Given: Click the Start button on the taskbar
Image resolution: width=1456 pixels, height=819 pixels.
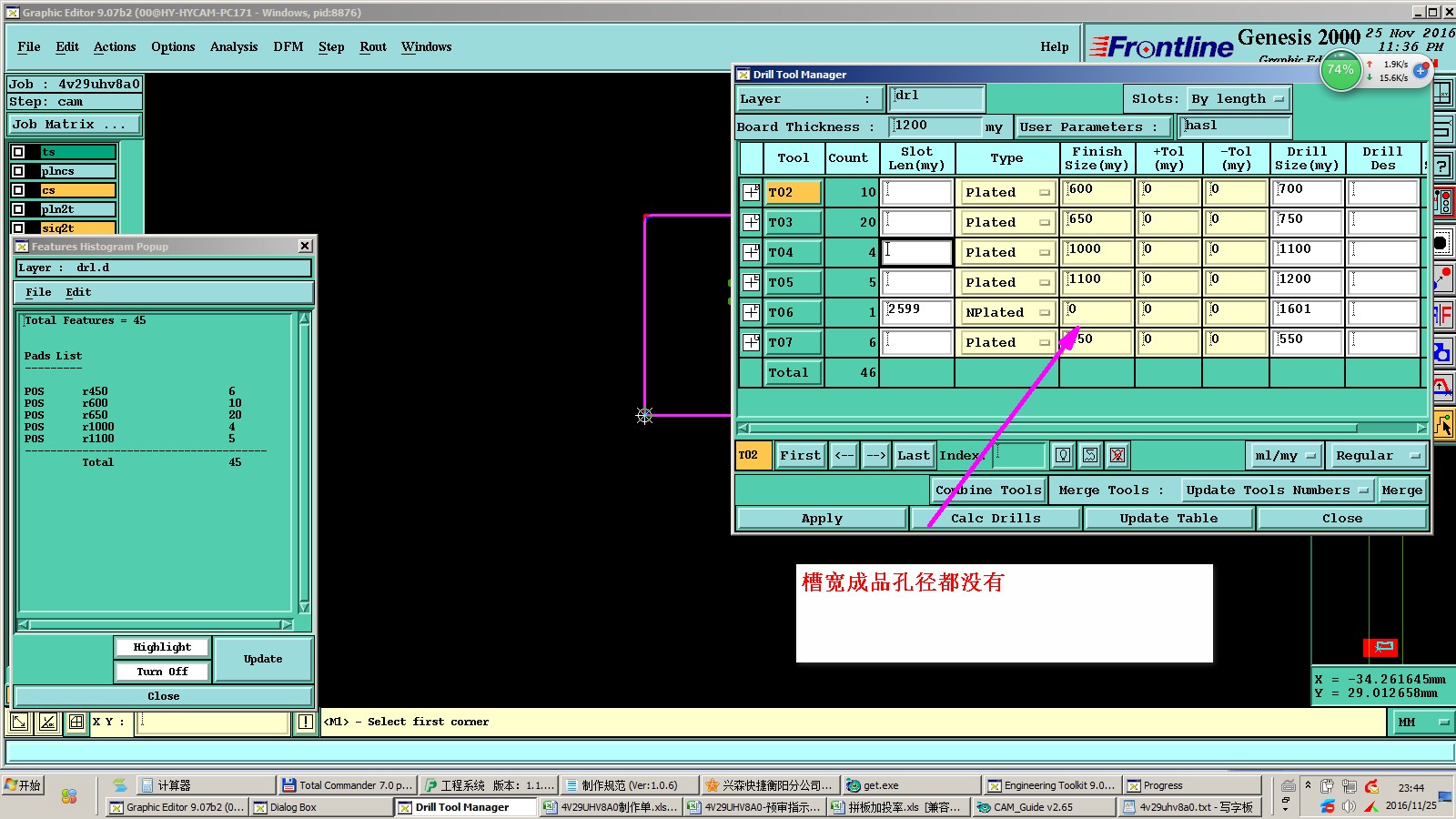Looking at the screenshot, I should [24, 785].
